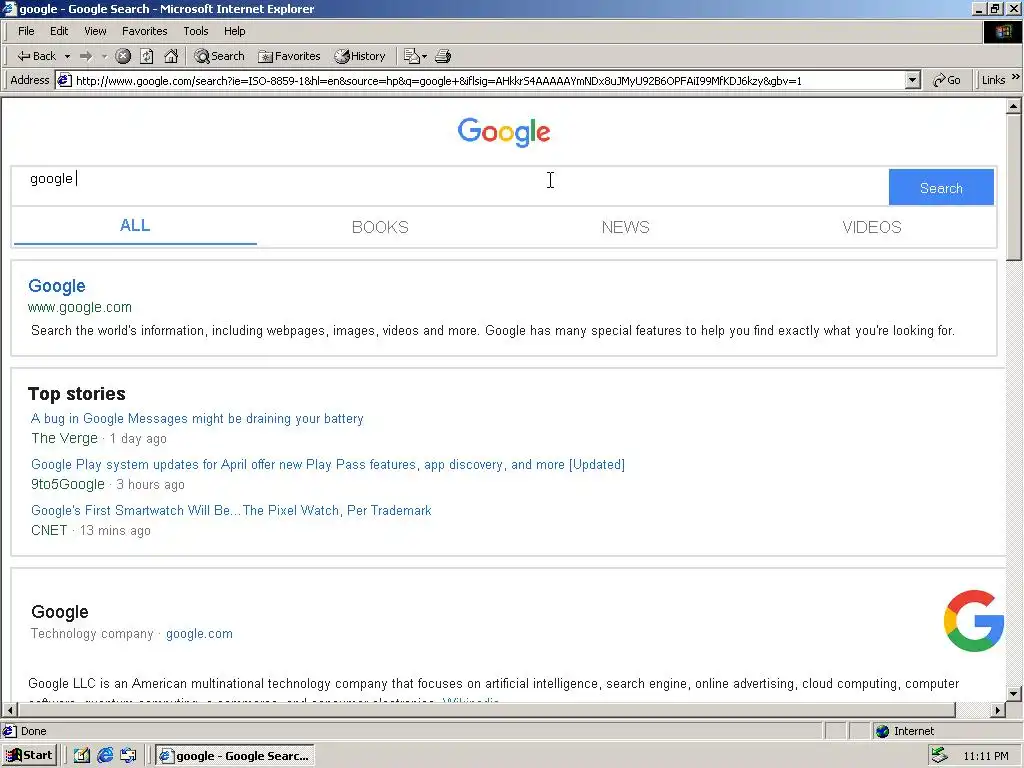1024x768 pixels.
Task: Open the View menu
Action: pos(95,31)
